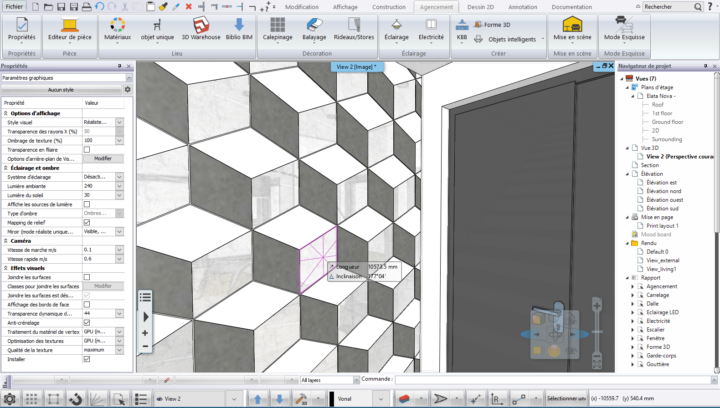Switch to Construction ribbon tab
Viewport: 720px width, 408px height.
click(x=389, y=7)
